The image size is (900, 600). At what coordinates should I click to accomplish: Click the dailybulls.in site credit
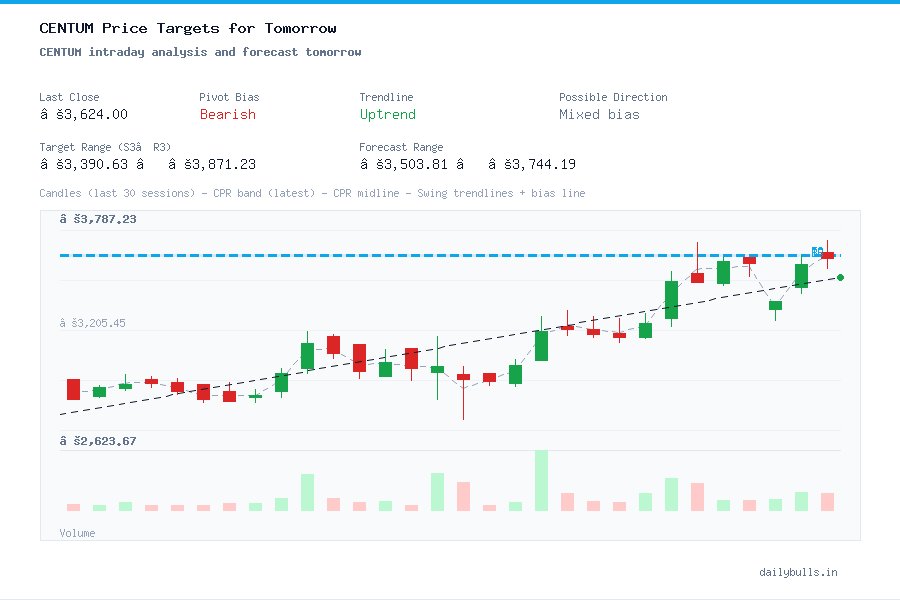point(798,572)
